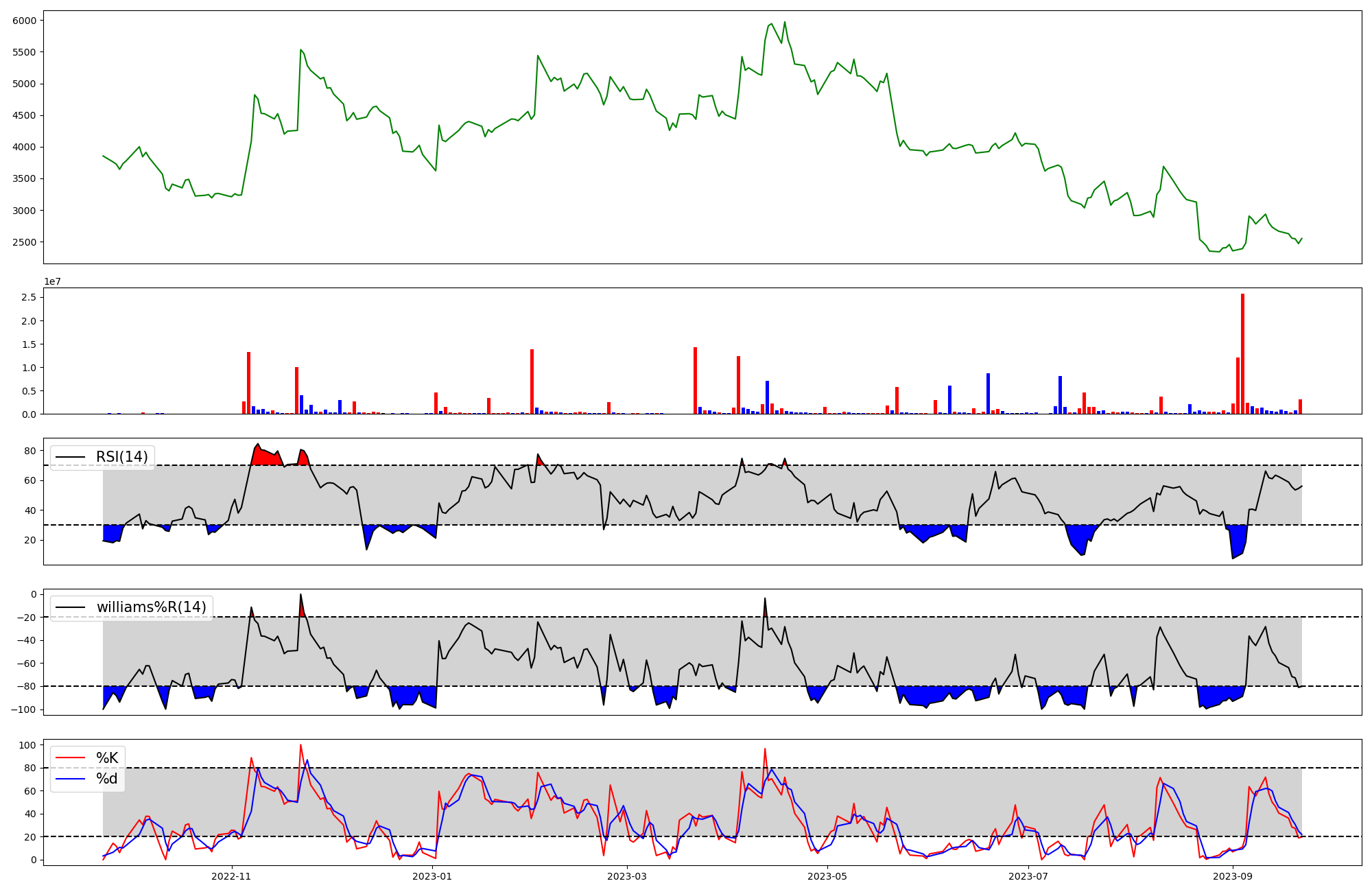Image resolution: width=1372 pixels, height=892 pixels.
Task: Select the 2023-03 date tick label
Action: pos(628,876)
